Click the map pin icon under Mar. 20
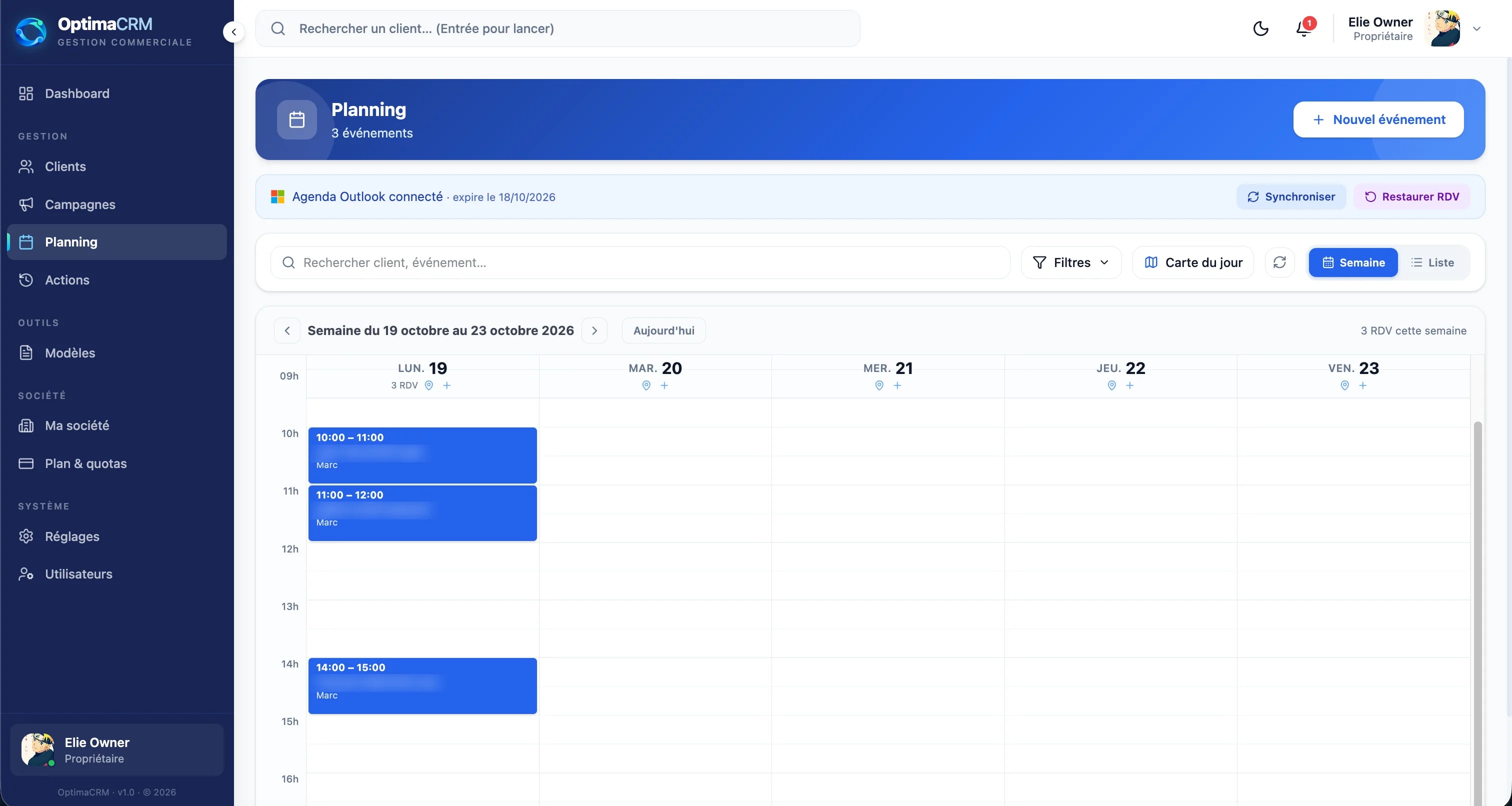The height and width of the screenshot is (806, 1512). [646, 385]
